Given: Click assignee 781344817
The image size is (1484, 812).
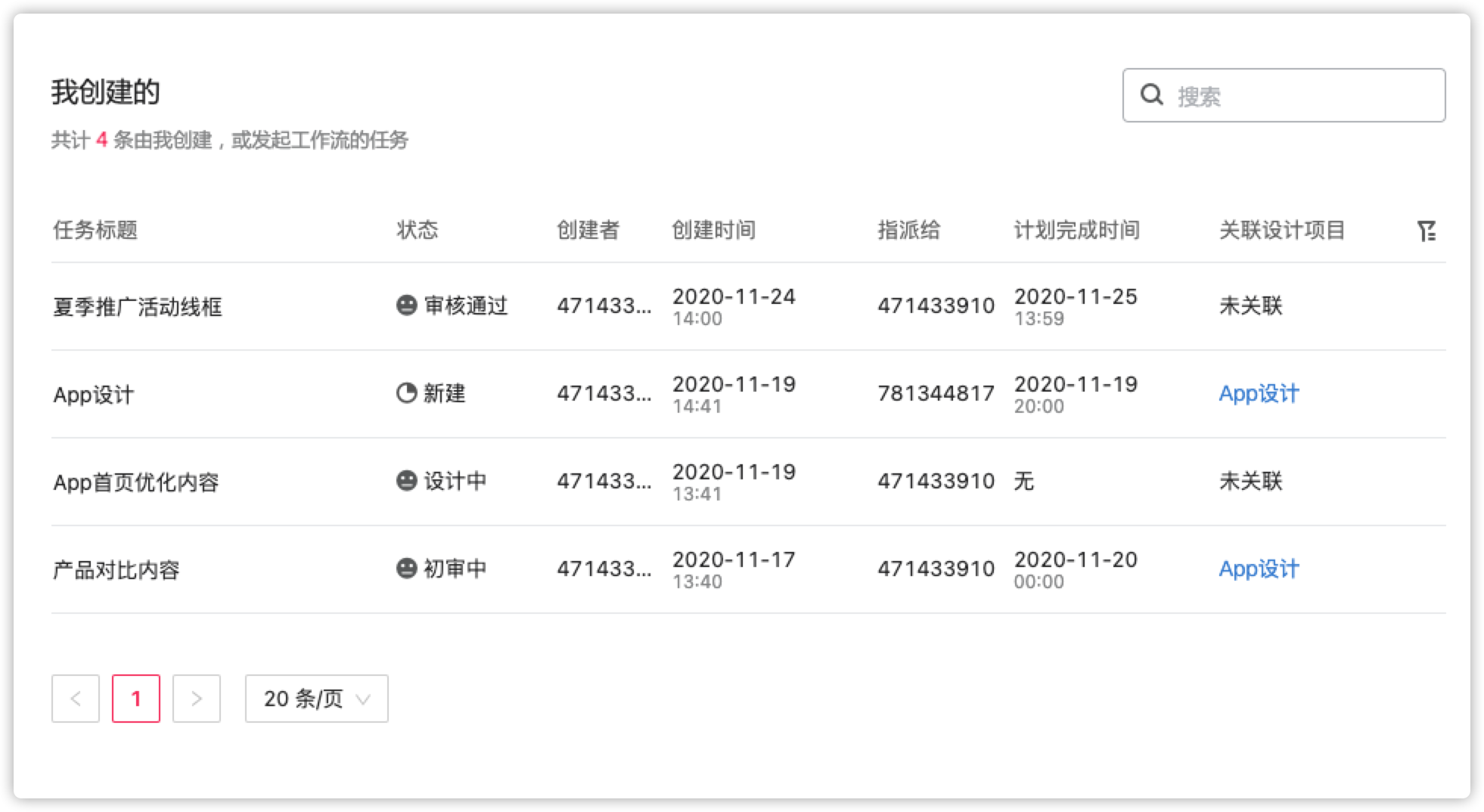Looking at the screenshot, I should (936, 393).
